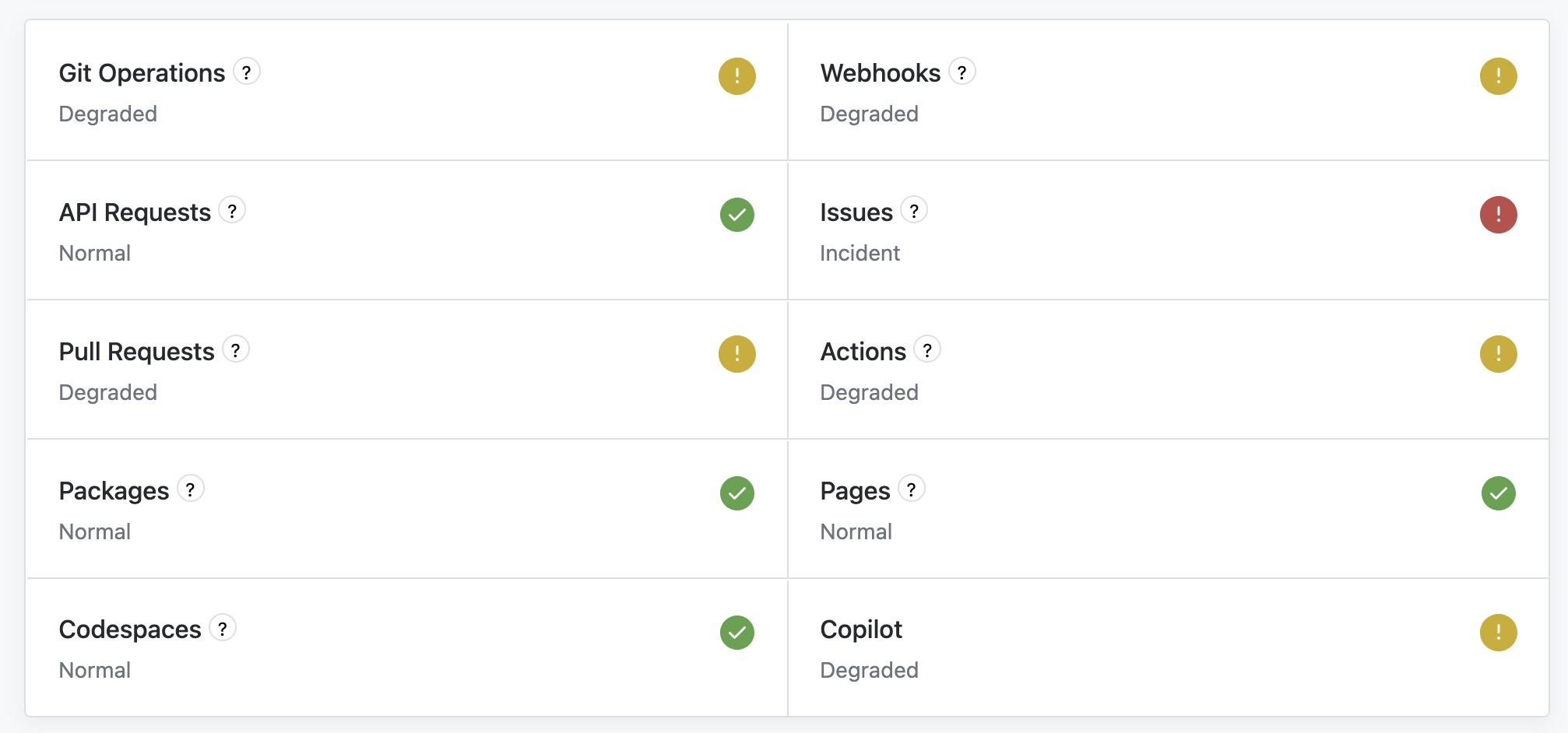Viewport: 1568px width, 733px height.
Task: Open the API Requests help tooltip icon
Action: 232,211
